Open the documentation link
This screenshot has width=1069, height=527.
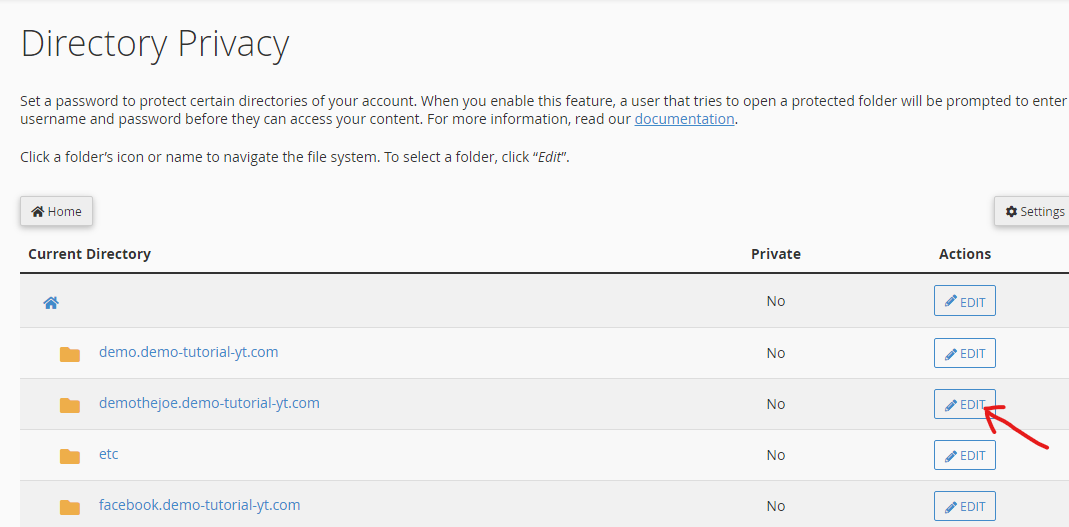tap(684, 119)
